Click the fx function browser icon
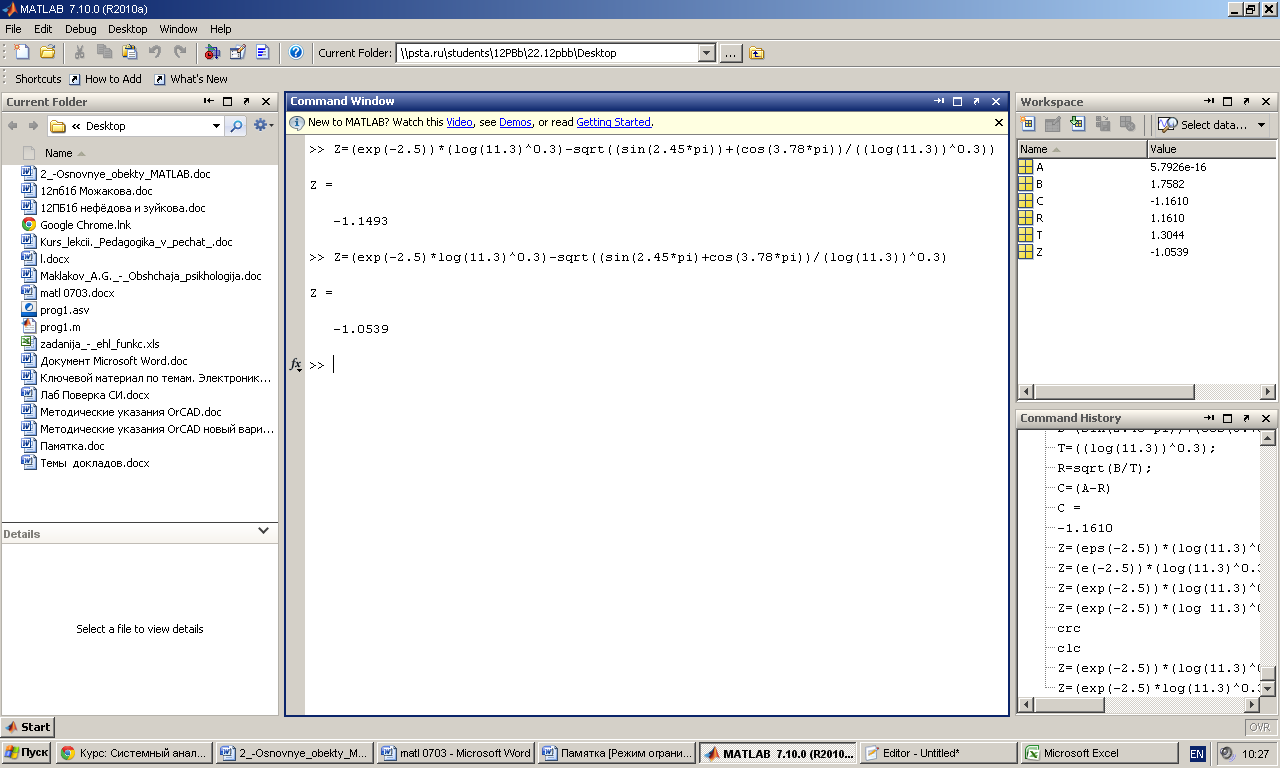This screenshot has width=1280, height=768. pyautogui.click(x=295, y=365)
